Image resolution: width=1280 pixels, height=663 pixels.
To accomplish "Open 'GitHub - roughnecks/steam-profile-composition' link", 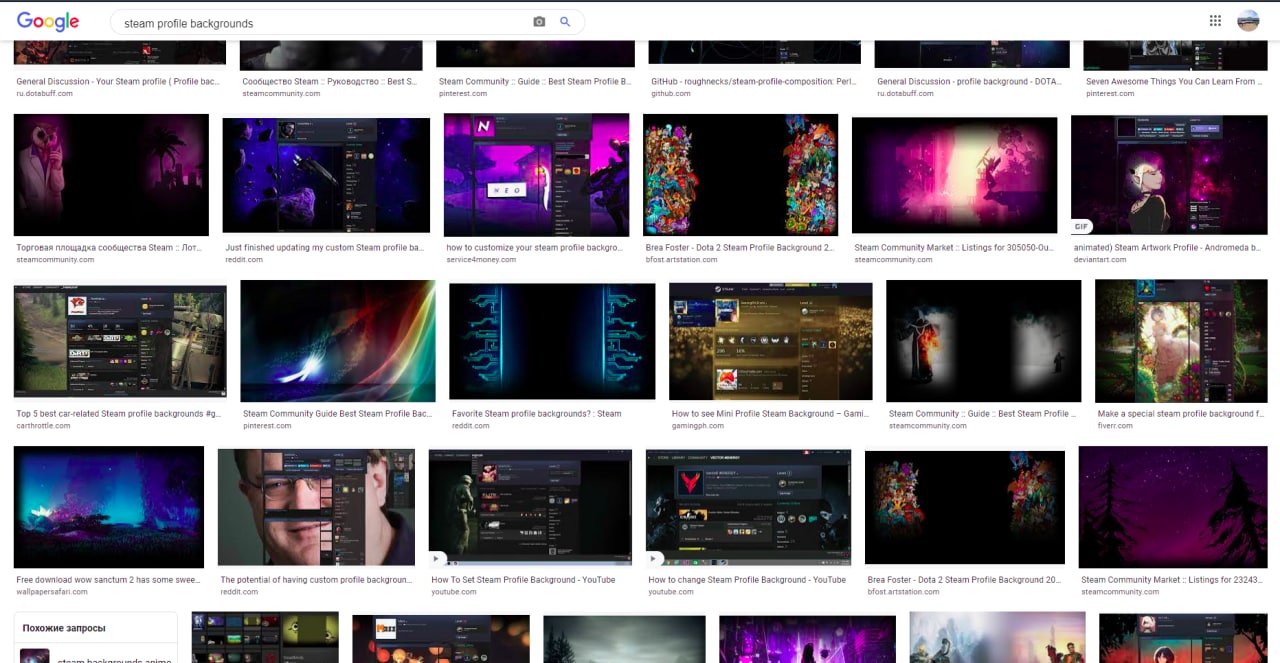I will pyautogui.click(x=756, y=82).
